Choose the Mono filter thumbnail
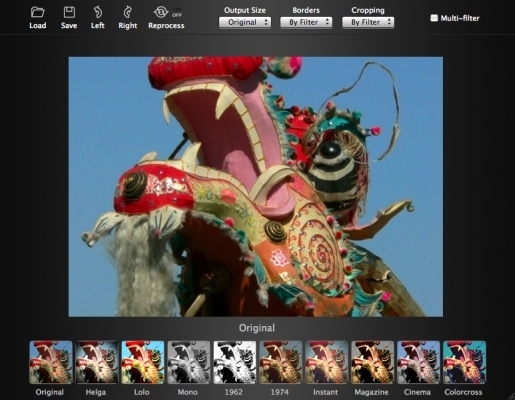The width and height of the screenshot is (515, 400). (x=189, y=362)
